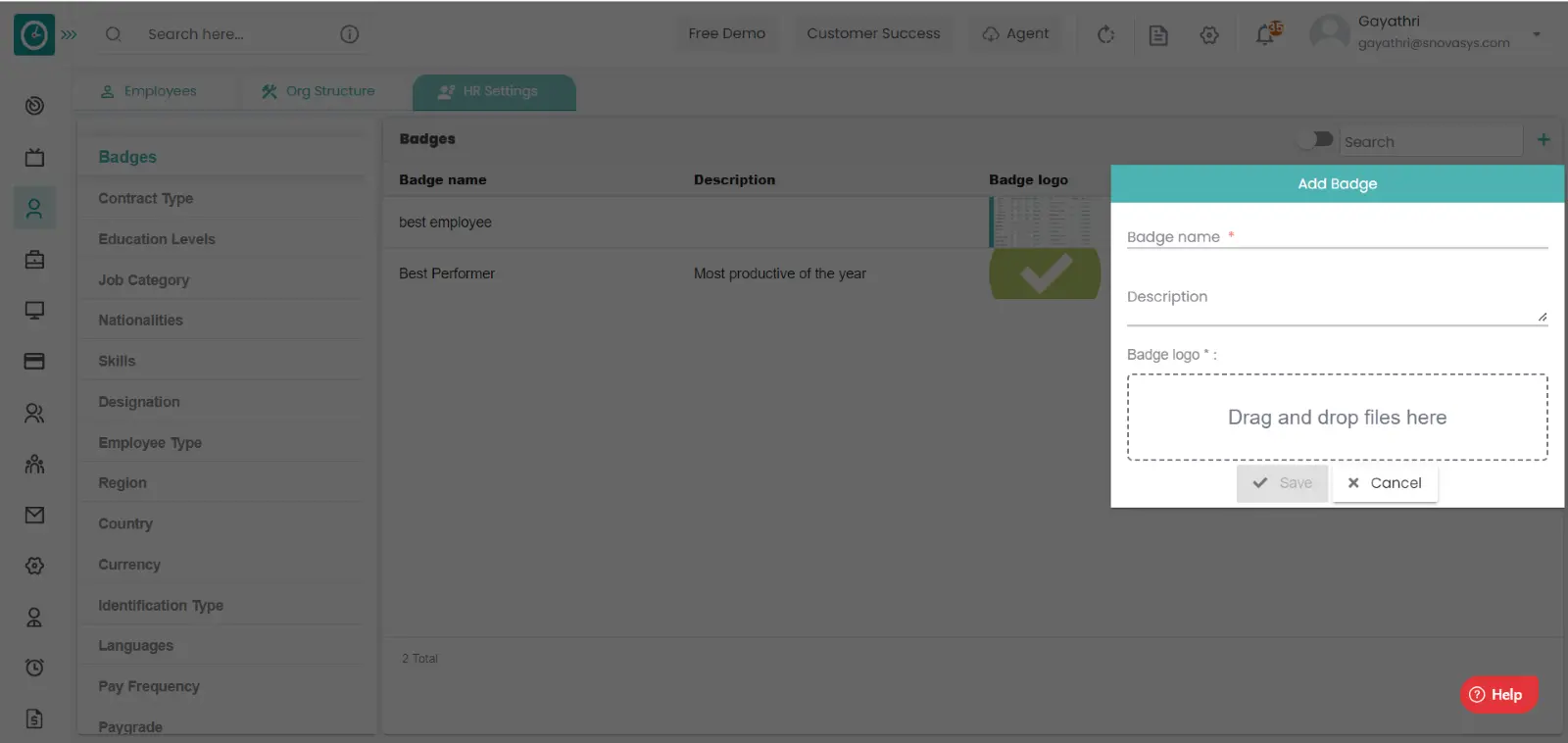Viewport: 1568px width, 743px height.
Task: Select the person icon in sidebar
Action: (34, 208)
